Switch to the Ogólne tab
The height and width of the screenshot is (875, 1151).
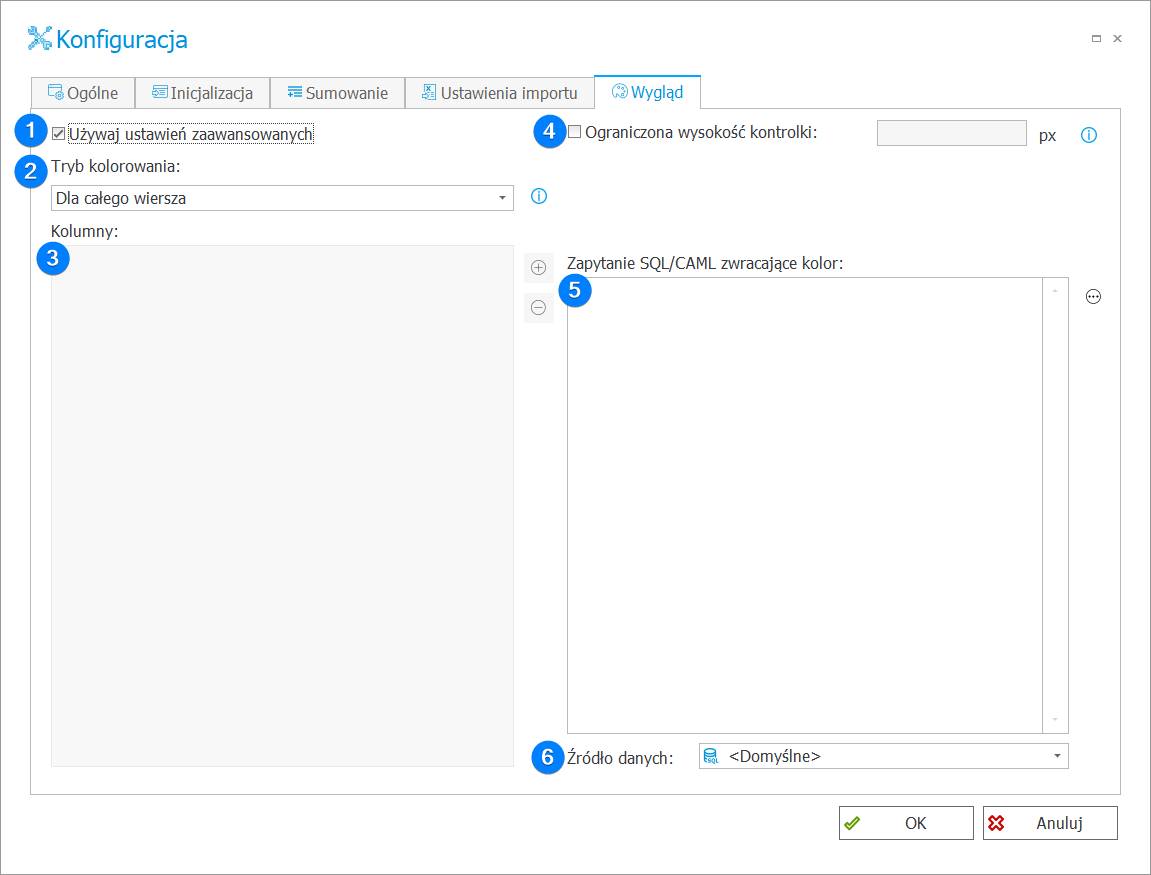pos(83,93)
